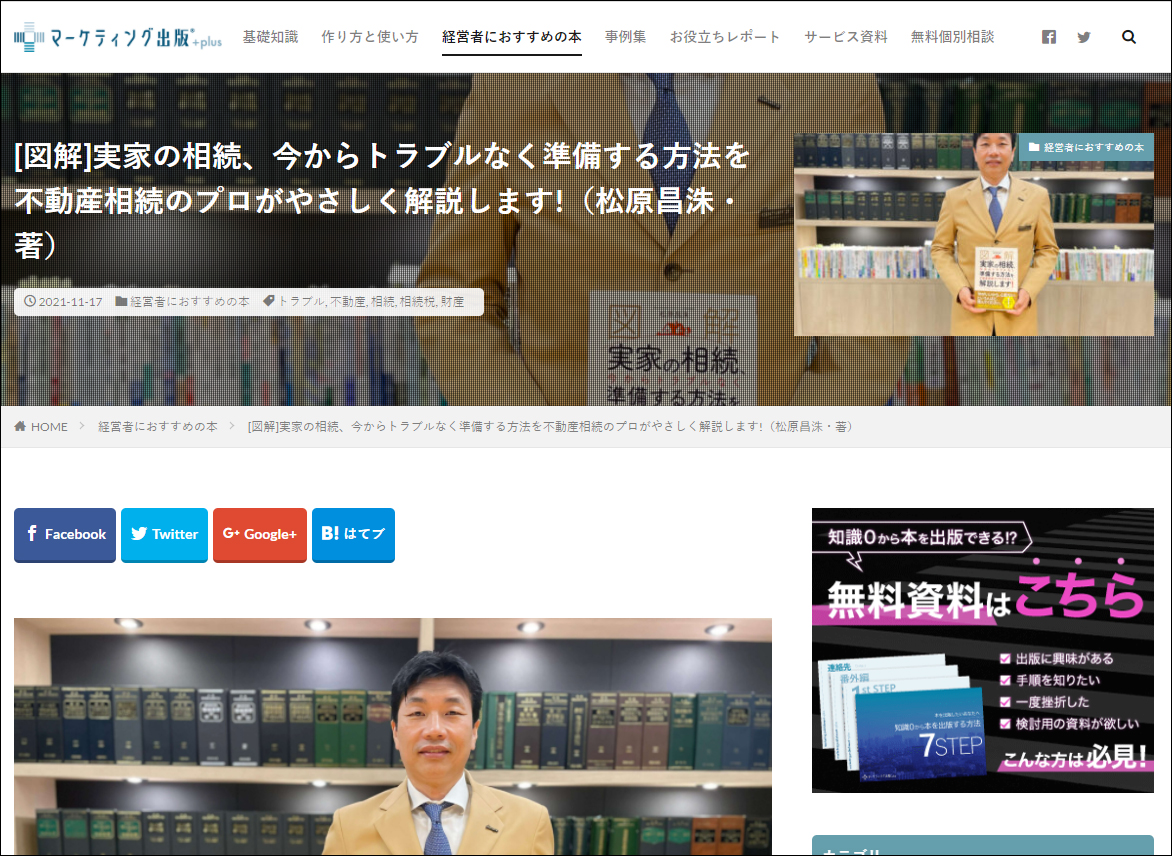Screen dimensions: 1172x856
Task: Click the 相続 tag
Action: [382, 301]
